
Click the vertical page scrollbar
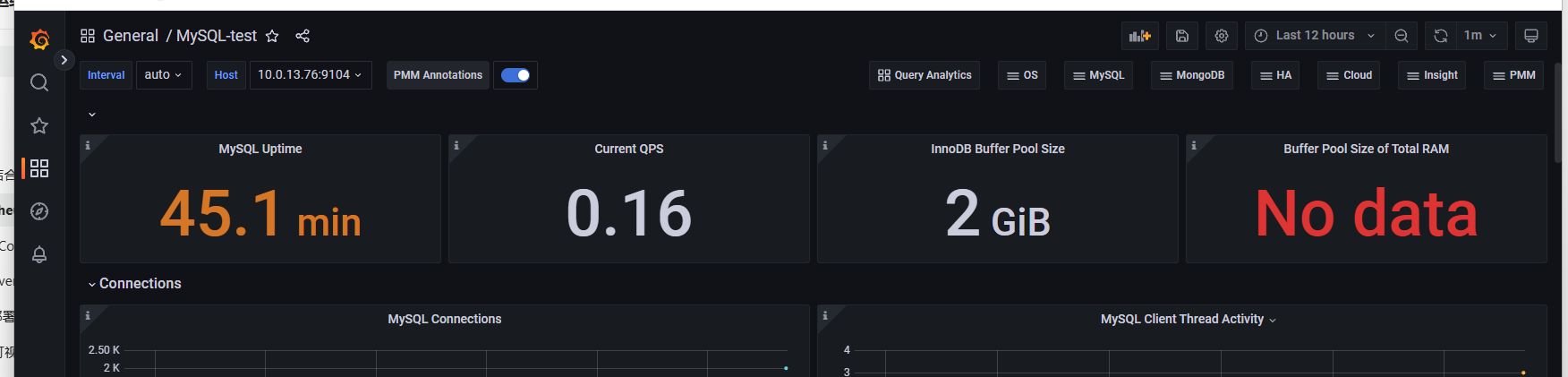coord(1558,112)
